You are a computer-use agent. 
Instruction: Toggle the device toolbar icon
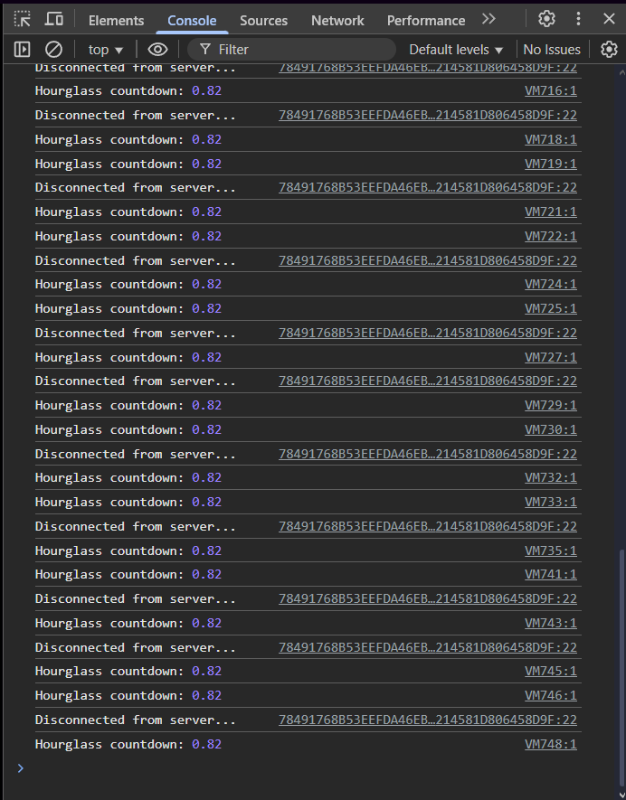[x=54, y=19]
